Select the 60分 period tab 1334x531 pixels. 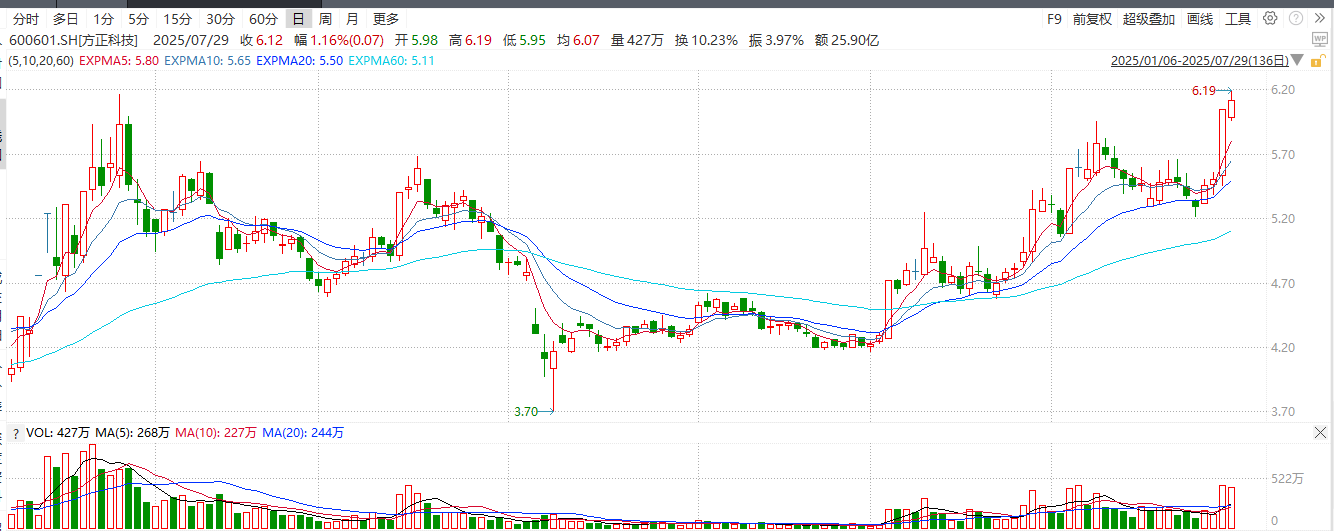point(263,19)
